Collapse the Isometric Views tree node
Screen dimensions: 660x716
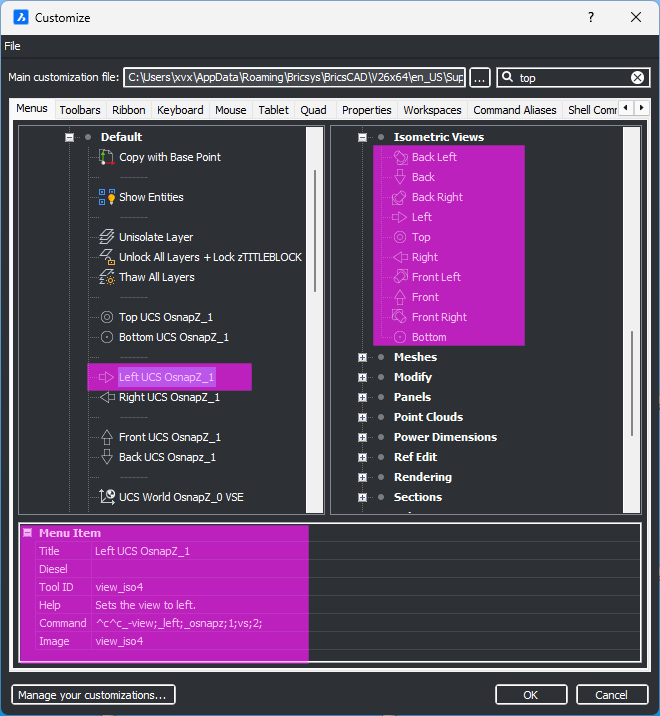(363, 137)
